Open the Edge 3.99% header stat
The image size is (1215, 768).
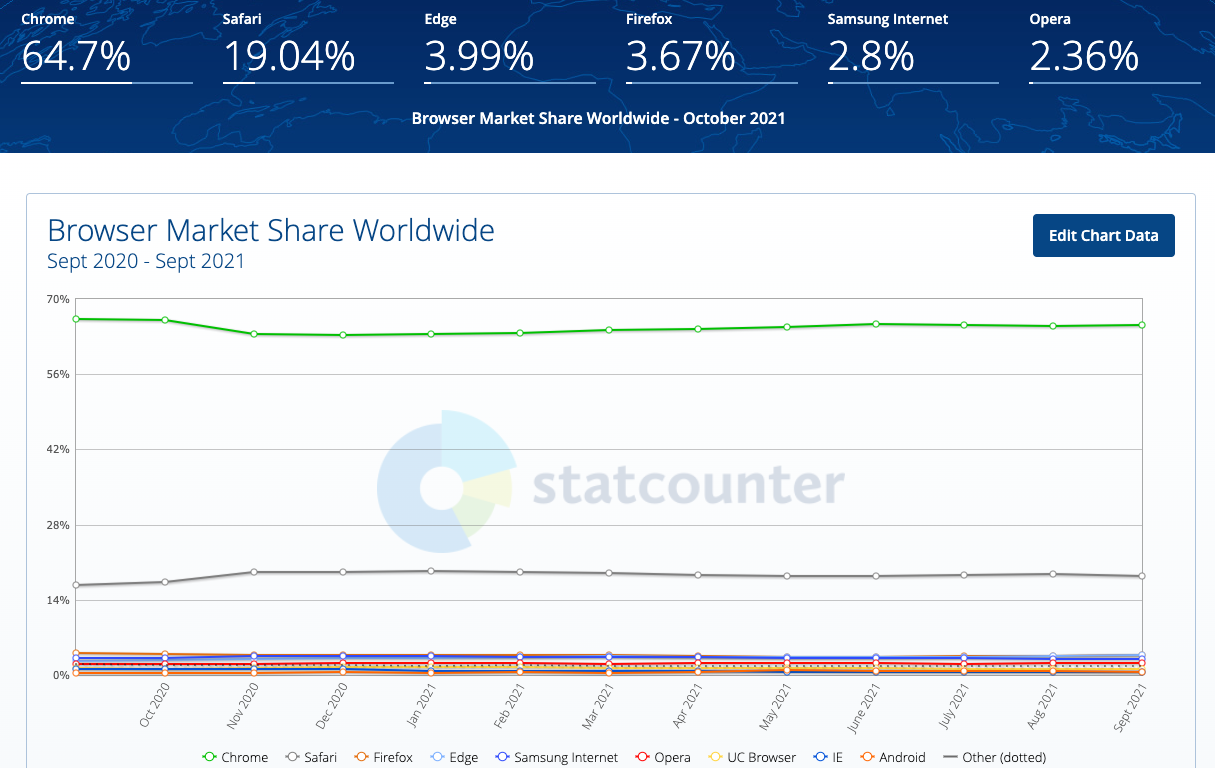[479, 57]
